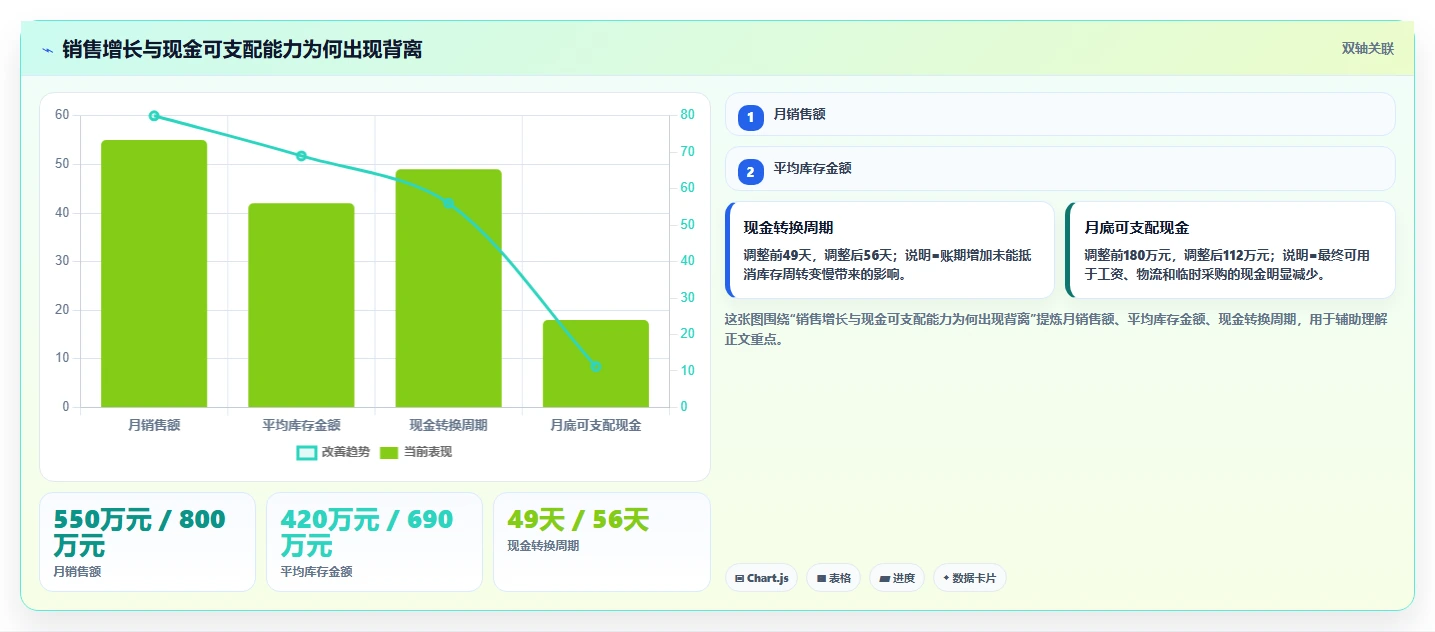Screen dimensions: 1435x632
Task: Click the icon inside the 数据卡片 tag
Action: (946, 578)
